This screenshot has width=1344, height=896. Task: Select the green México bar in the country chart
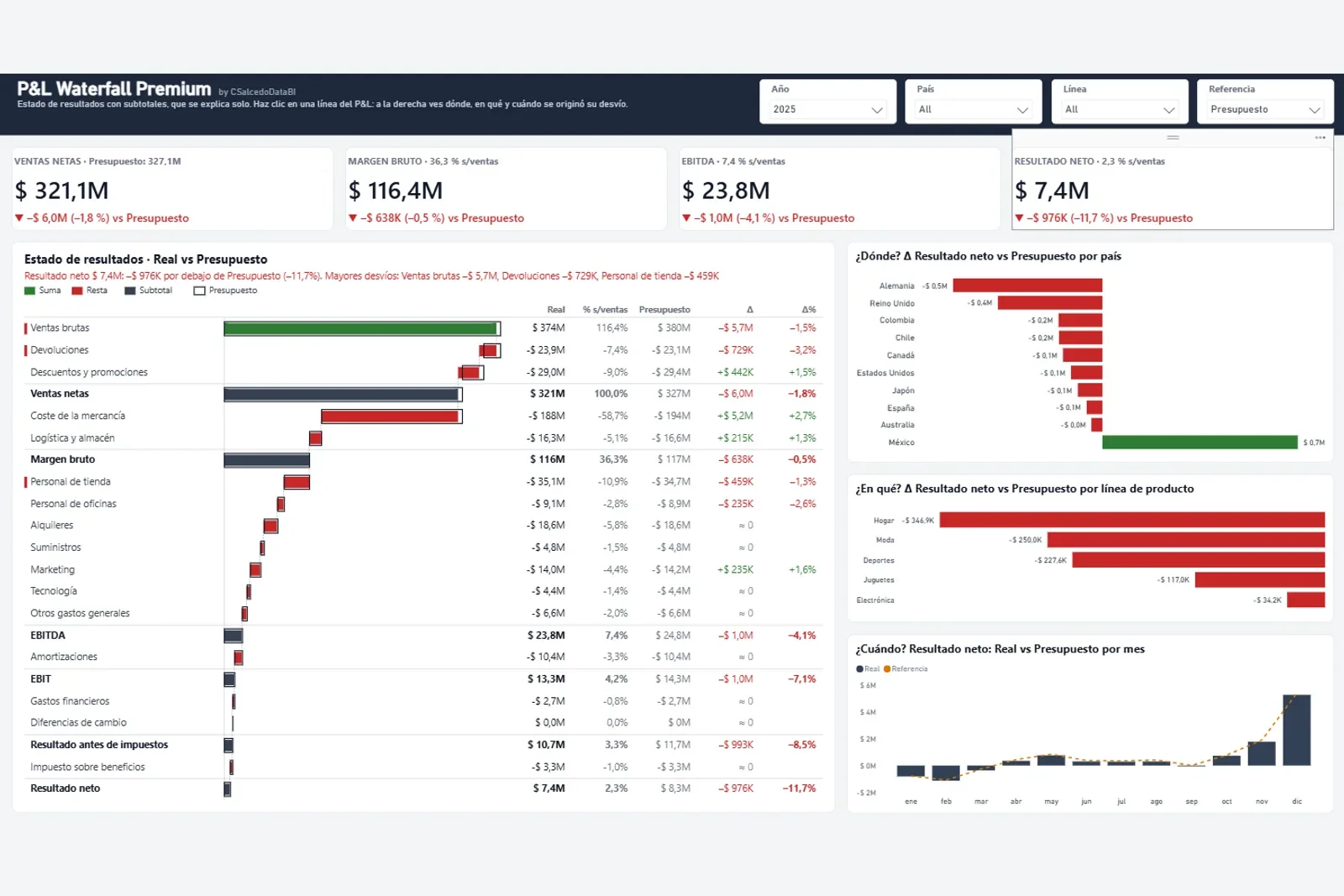1200,443
